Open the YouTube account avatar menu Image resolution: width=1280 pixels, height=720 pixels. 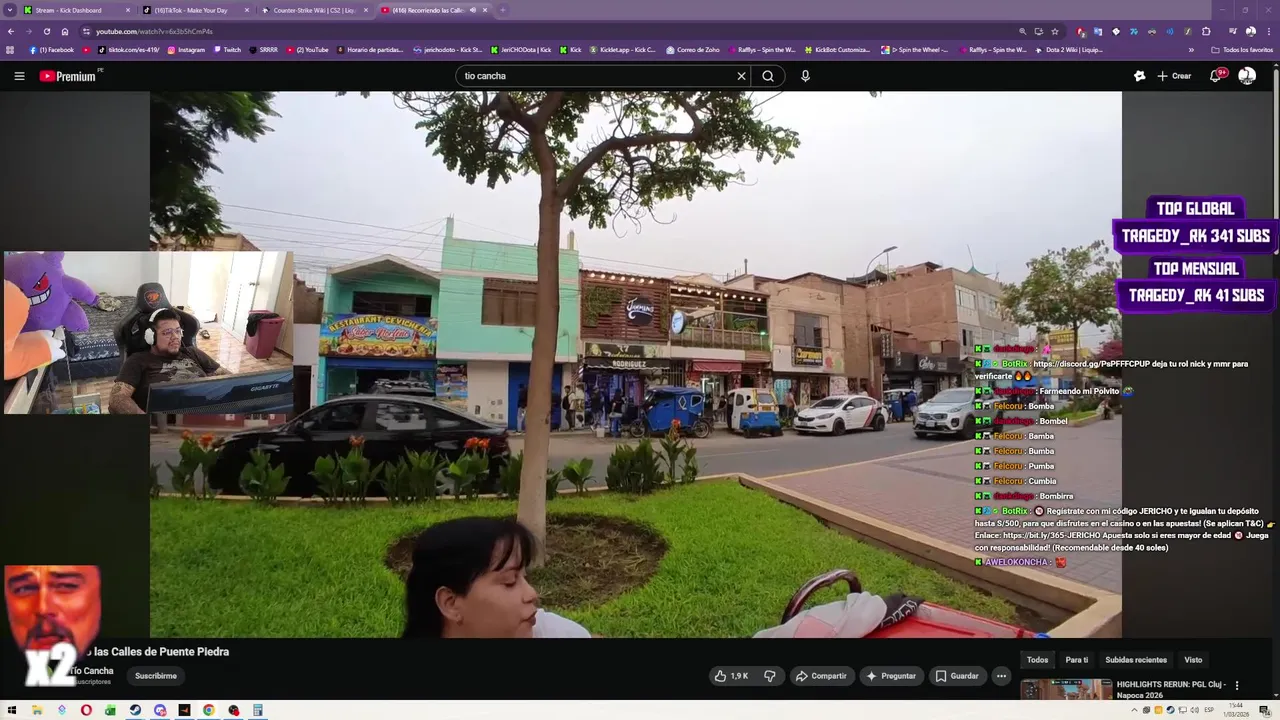tap(1247, 76)
